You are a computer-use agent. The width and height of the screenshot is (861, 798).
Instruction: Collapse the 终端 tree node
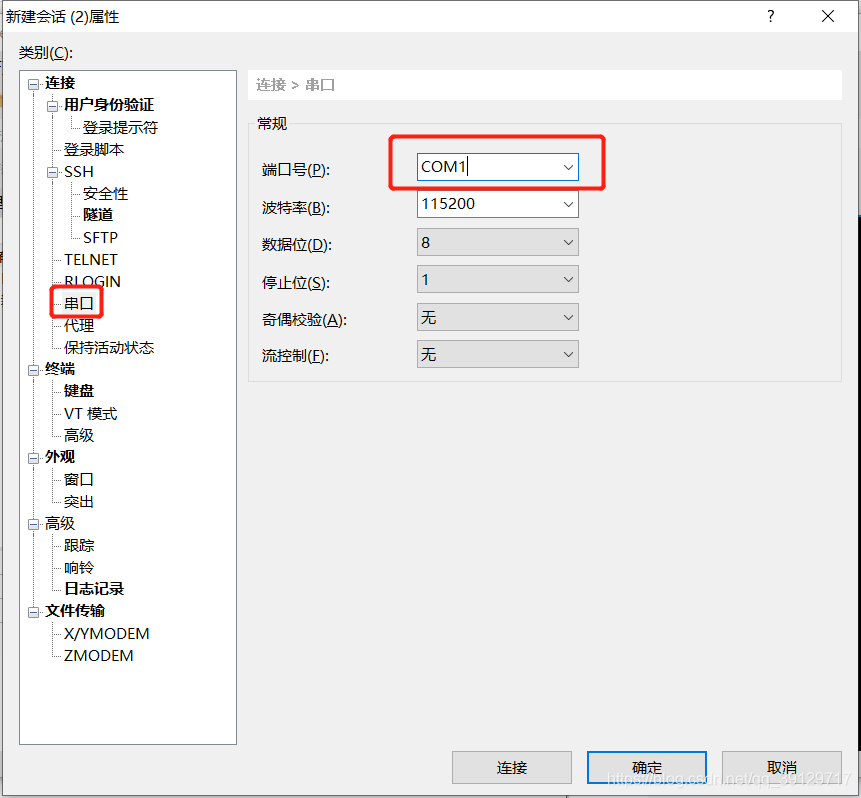[x=33, y=370]
